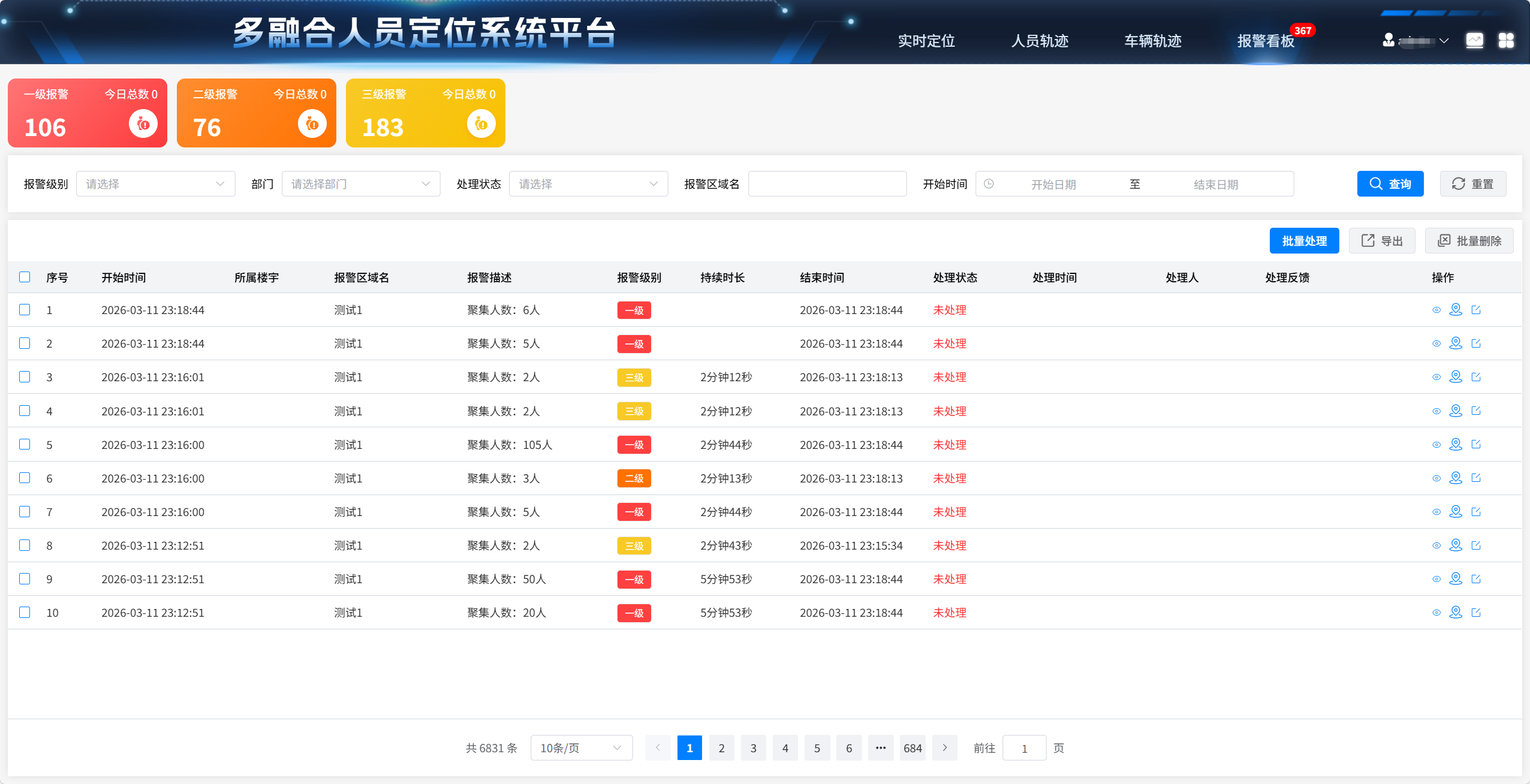This screenshot has height=784, width=1530.
Task: Open the 10条/页 page size selector
Action: coord(581,748)
